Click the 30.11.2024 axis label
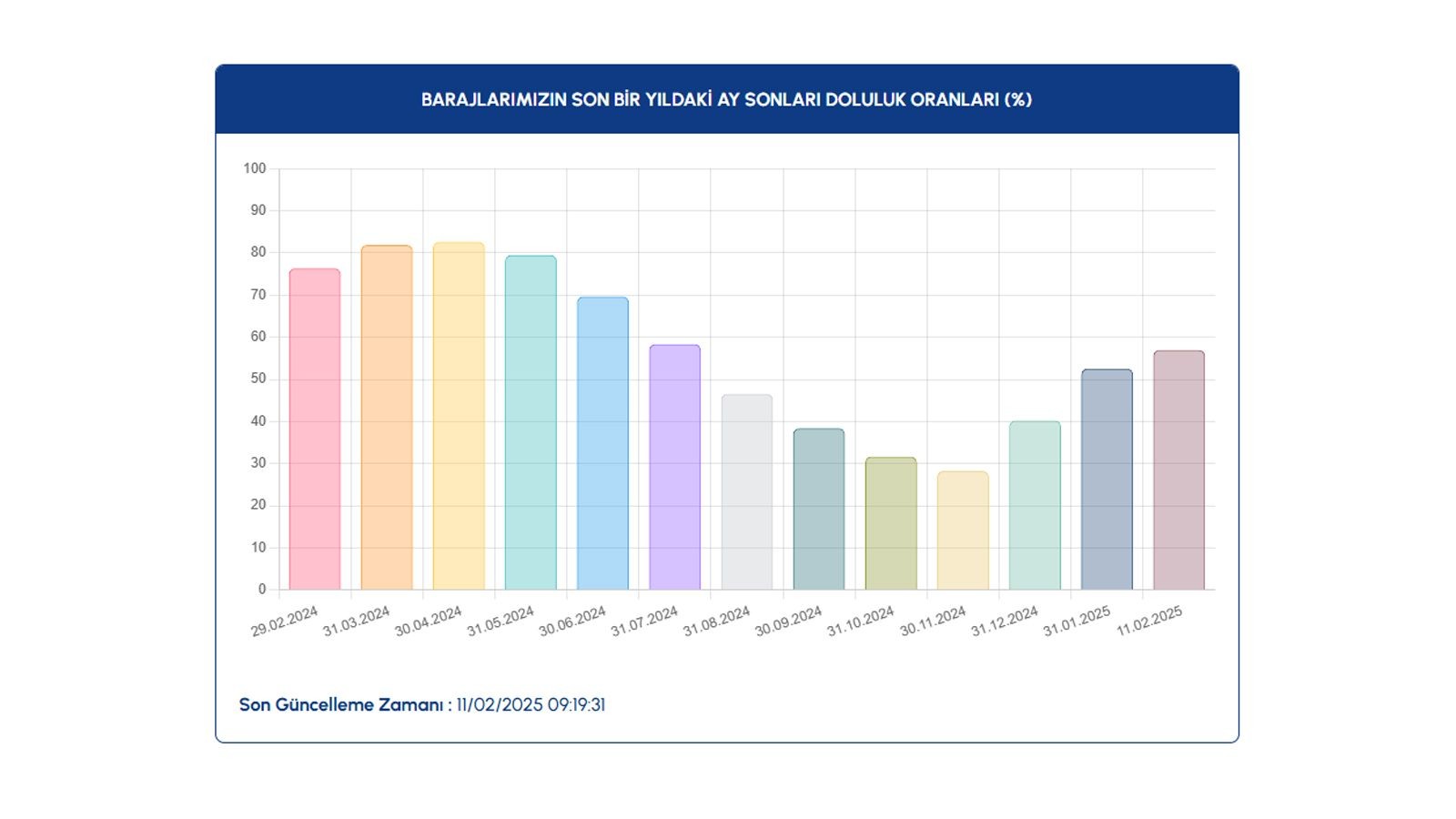 [933, 621]
